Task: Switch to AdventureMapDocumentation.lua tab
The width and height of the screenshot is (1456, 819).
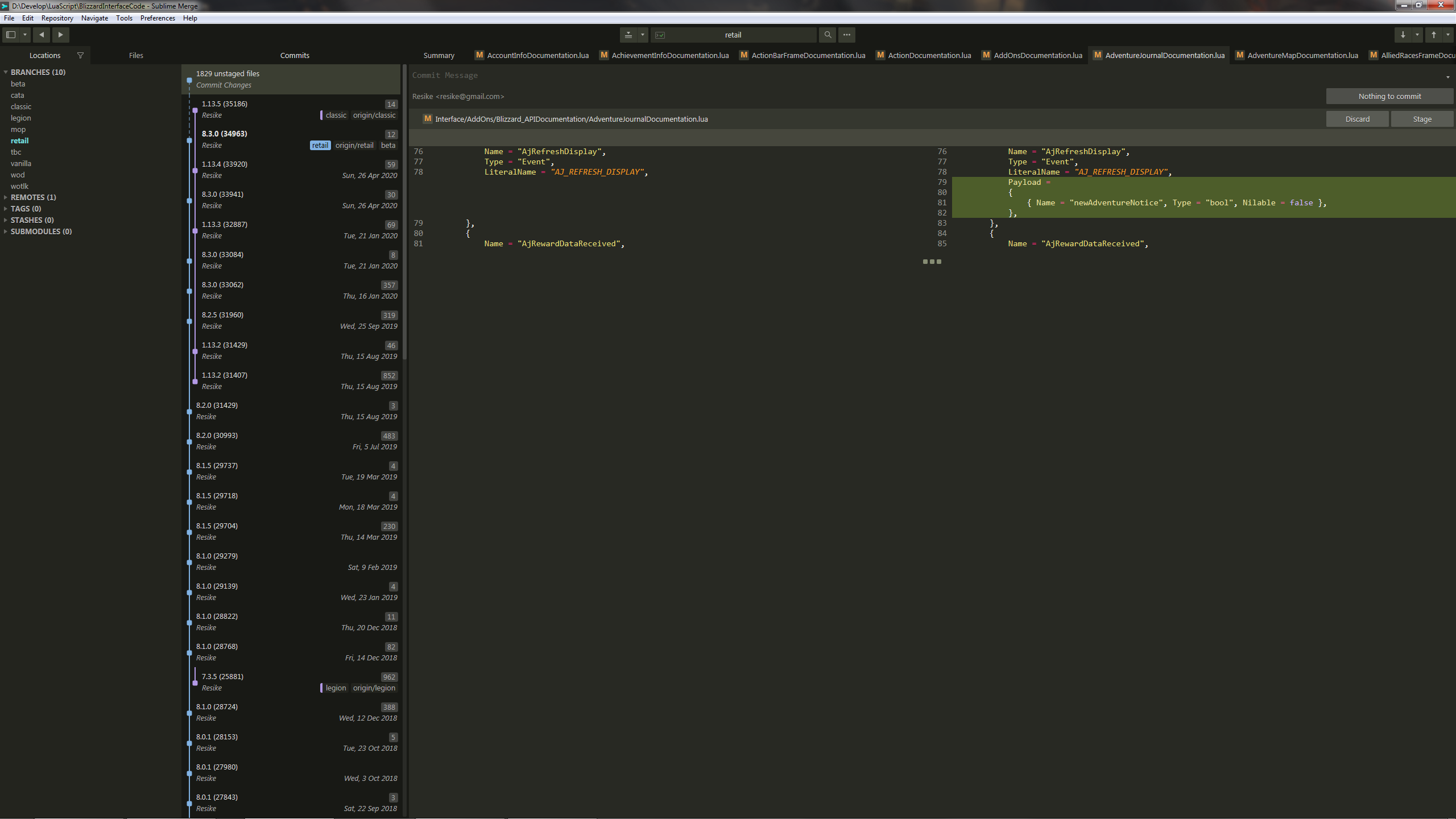Action: pyautogui.click(x=1302, y=55)
